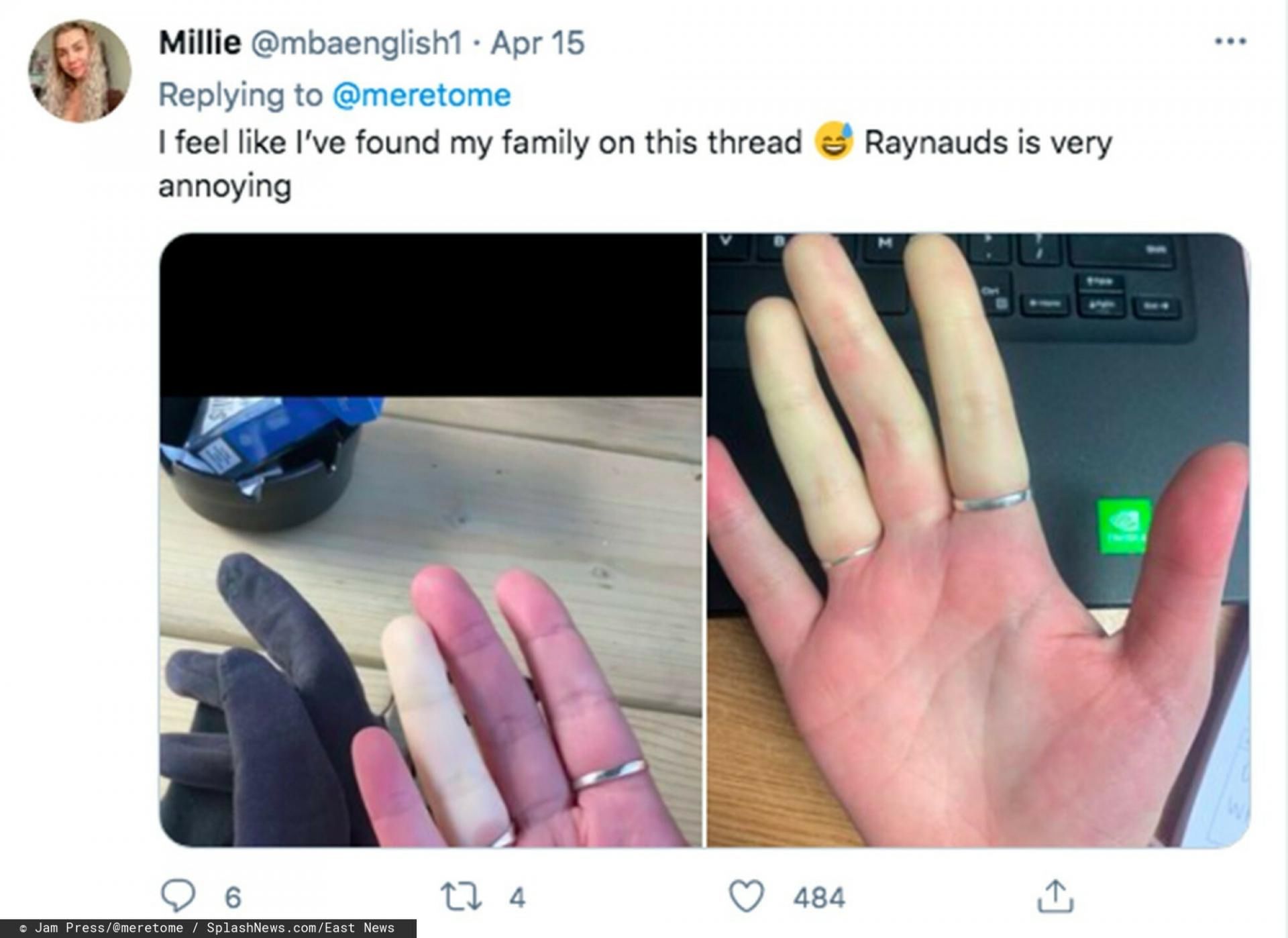Click the reply count 6

point(232,898)
